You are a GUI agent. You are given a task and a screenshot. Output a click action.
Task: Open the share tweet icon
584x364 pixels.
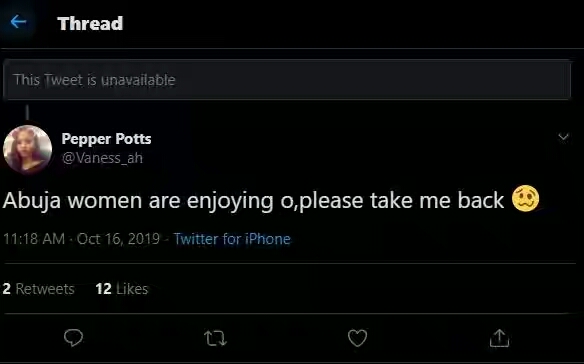click(499, 338)
